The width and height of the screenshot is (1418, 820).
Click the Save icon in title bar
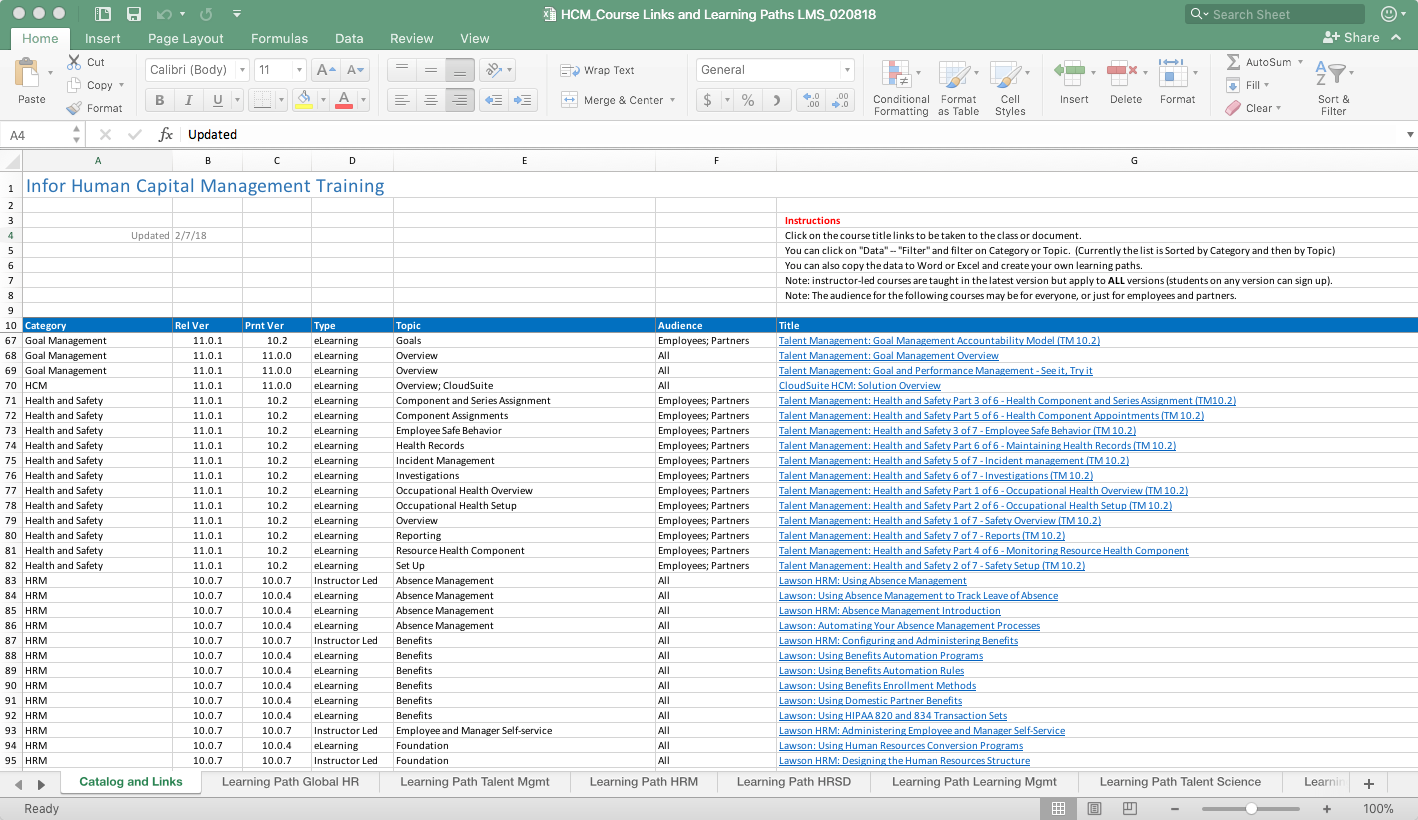click(x=134, y=14)
